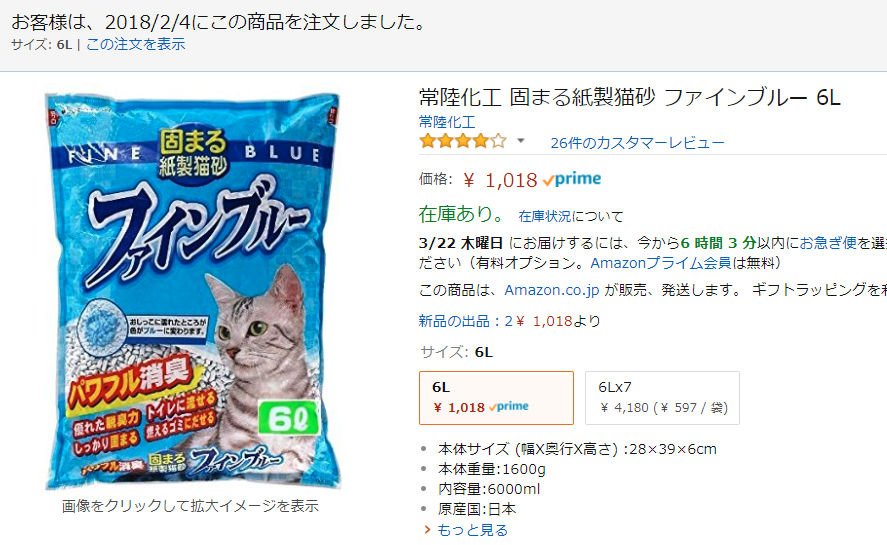The width and height of the screenshot is (887, 545).
Task: Click the product title ファインブルー 6L
Action: pos(630,97)
